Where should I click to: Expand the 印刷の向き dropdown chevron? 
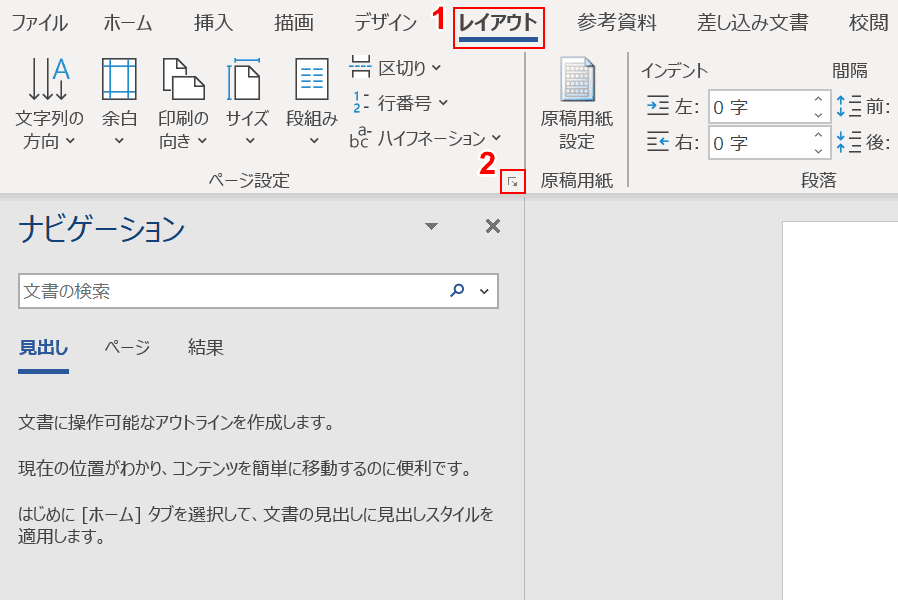tap(202, 140)
